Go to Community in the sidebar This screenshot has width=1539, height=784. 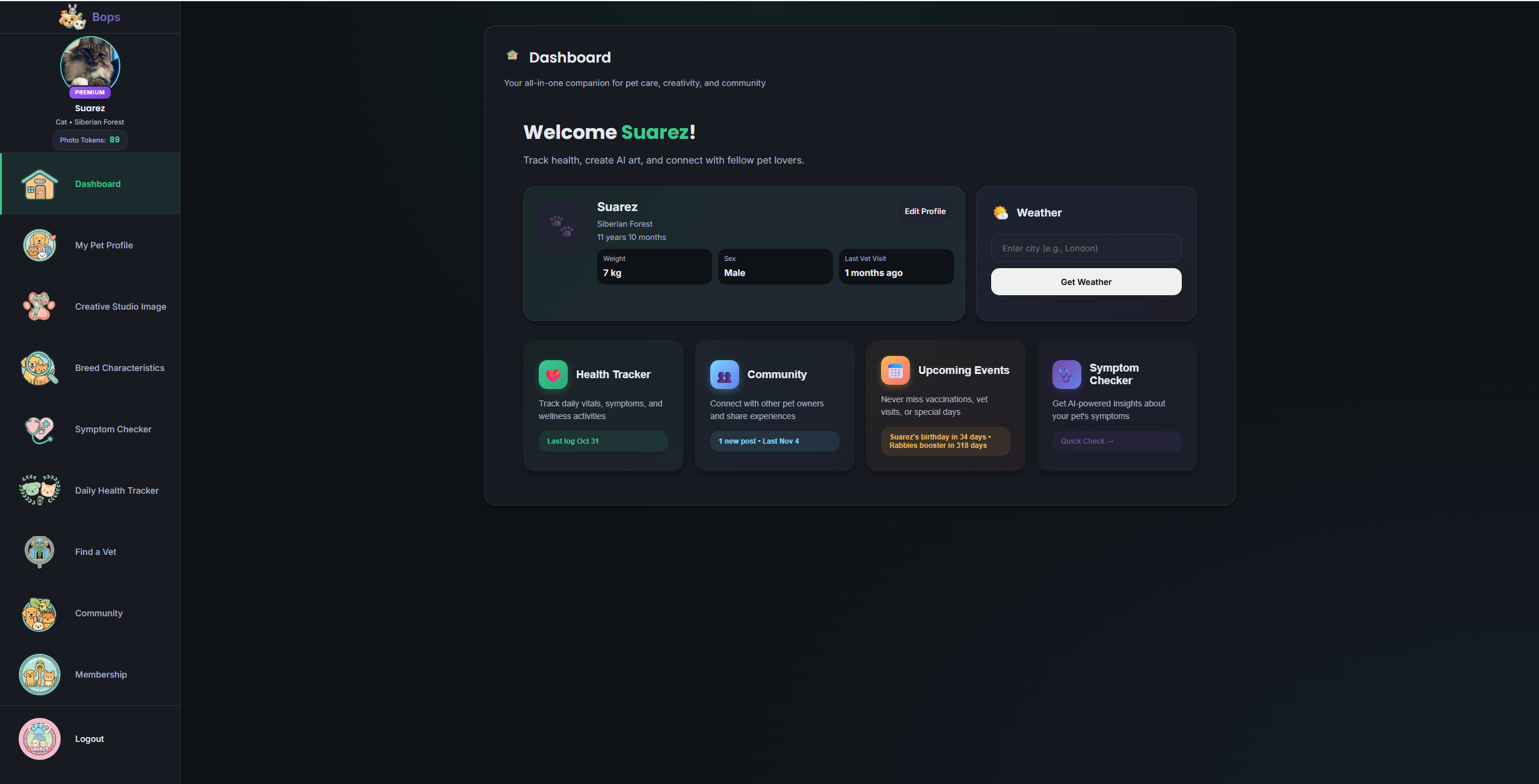click(99, 613)
